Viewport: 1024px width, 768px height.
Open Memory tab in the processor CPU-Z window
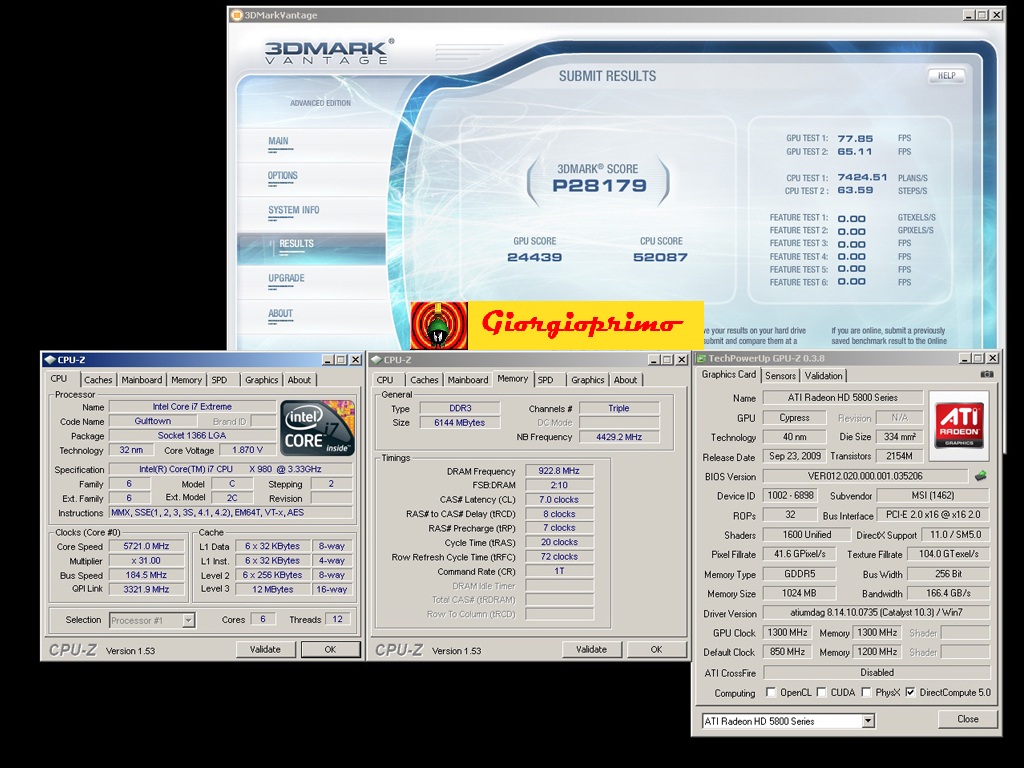[x=186, y=379]
